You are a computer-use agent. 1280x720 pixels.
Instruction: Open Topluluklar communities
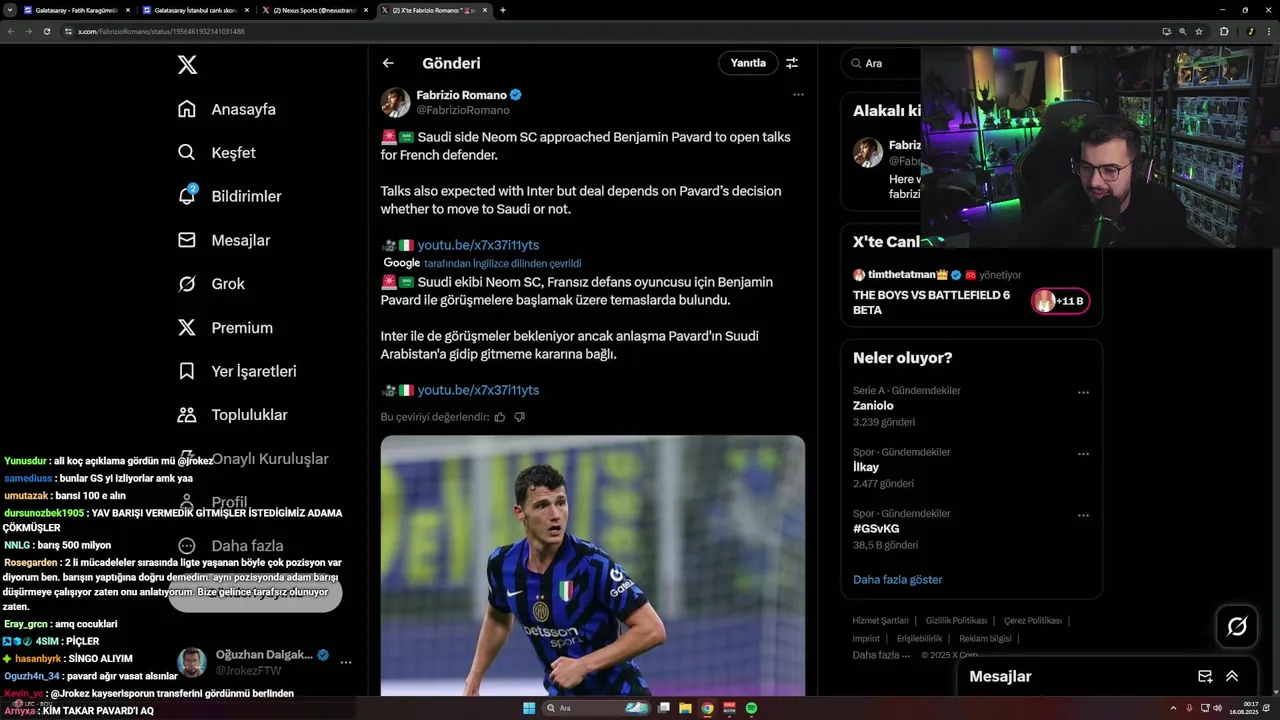point(249,415)
